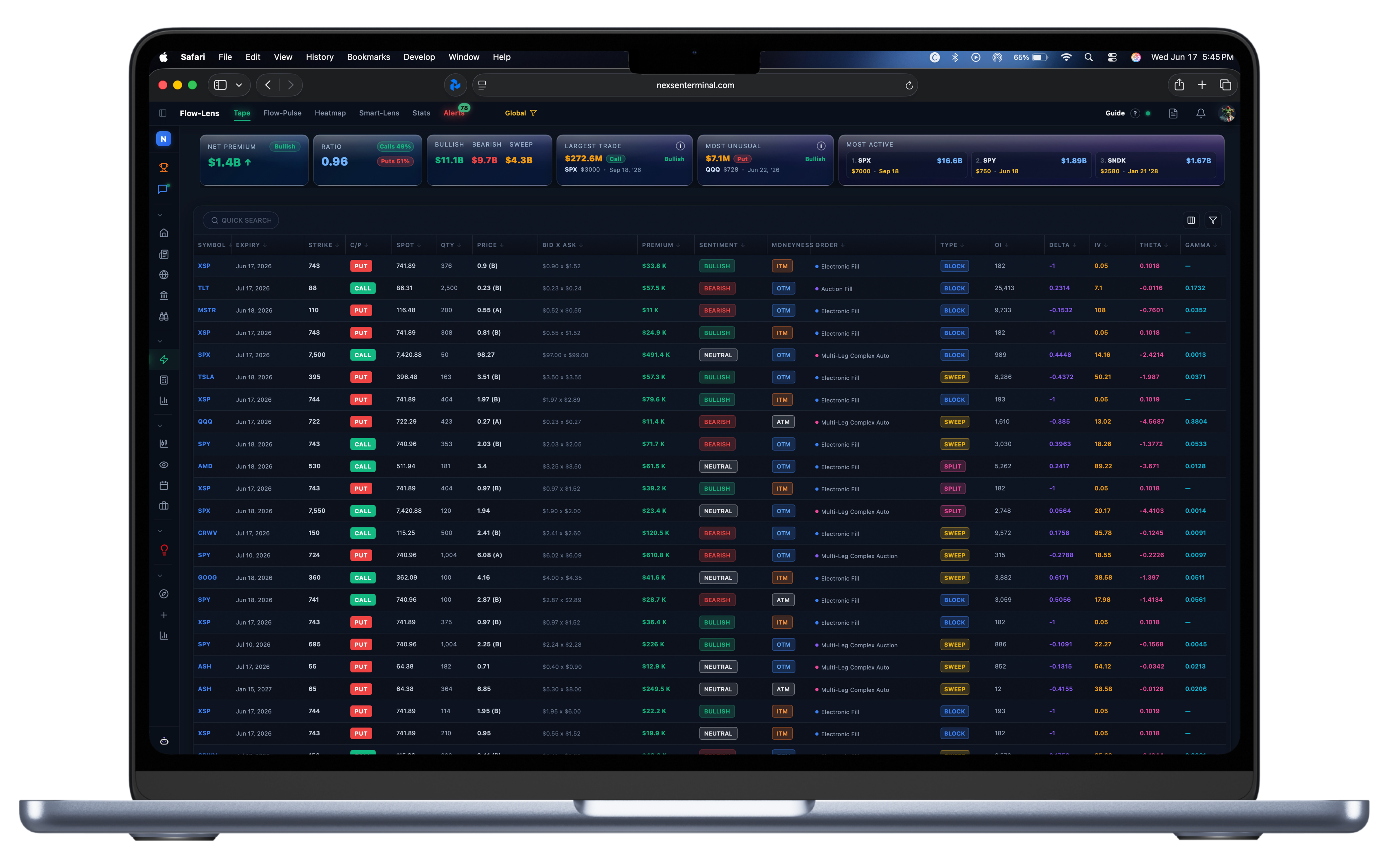Image resolution: width=1389 pixels, height=868 pixels.
Task: Switch to the Flow-Pulse tab
Action: click(282, 113)
